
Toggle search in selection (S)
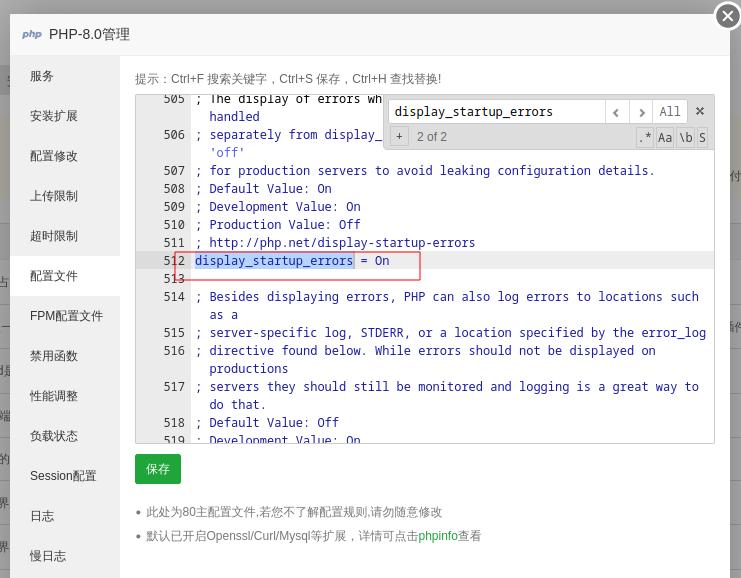point(702,138)
